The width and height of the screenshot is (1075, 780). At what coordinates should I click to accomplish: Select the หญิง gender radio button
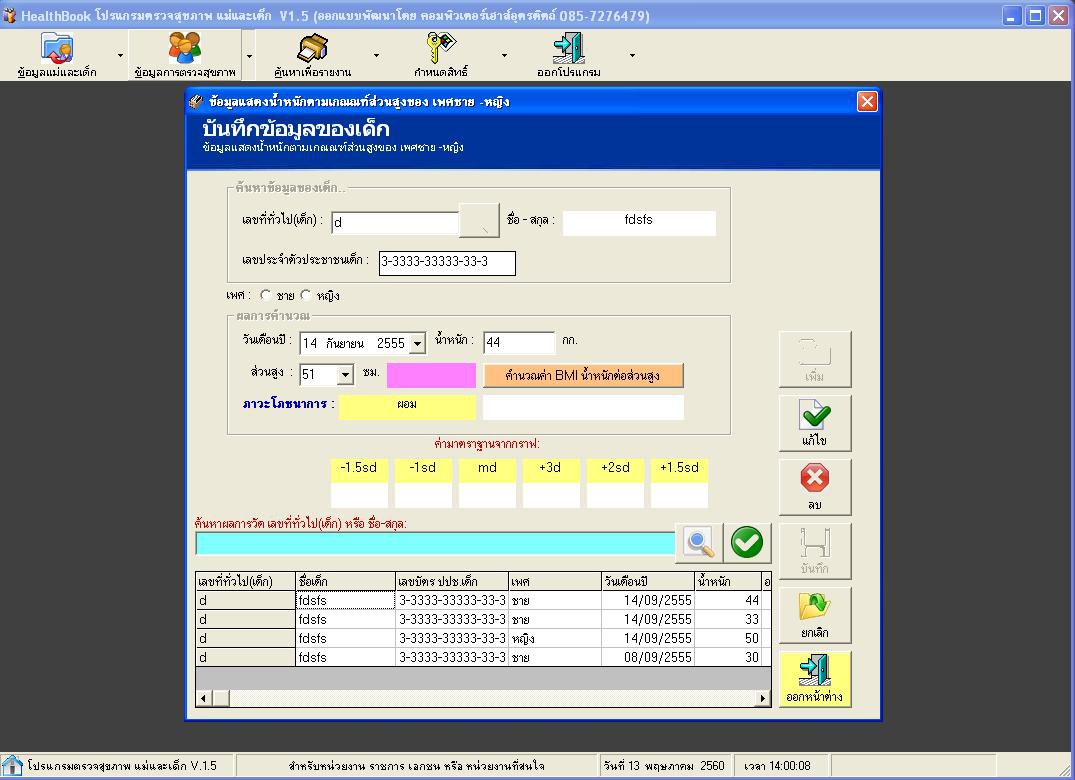(x=306, y=296)
